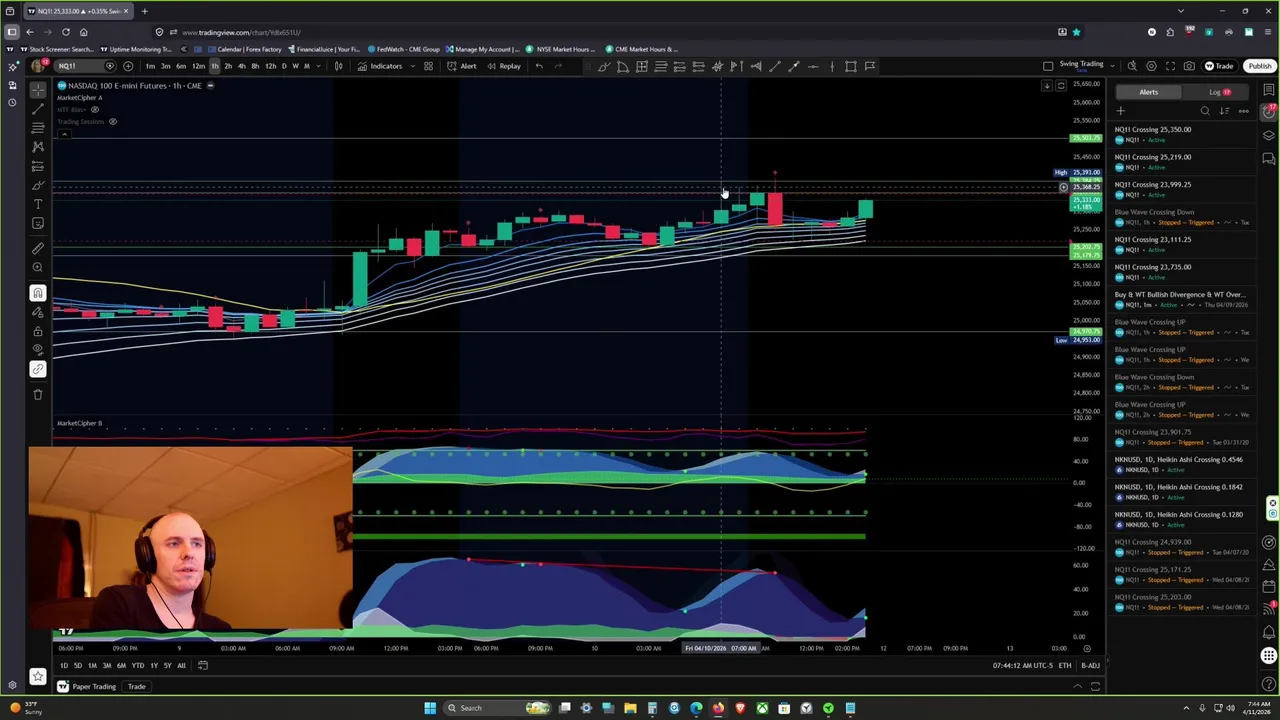Select the zoom in tool

(x=38, y=267)
